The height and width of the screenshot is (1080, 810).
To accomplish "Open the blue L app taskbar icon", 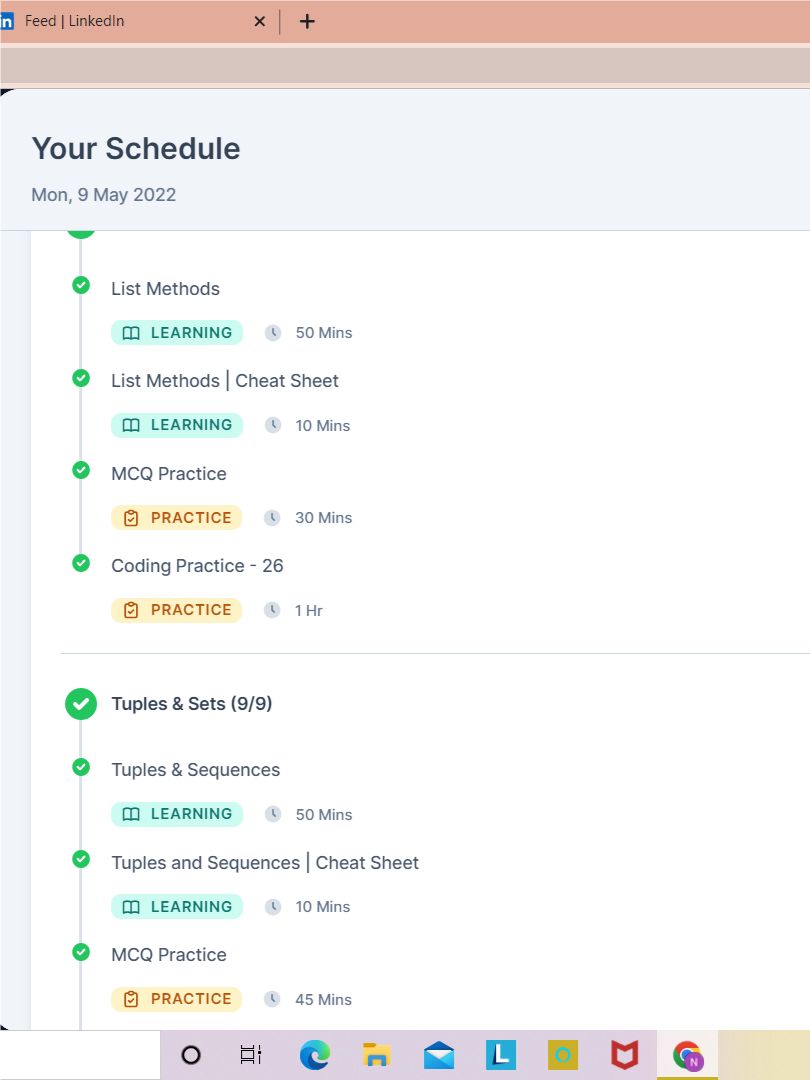I will [501, 1055].
